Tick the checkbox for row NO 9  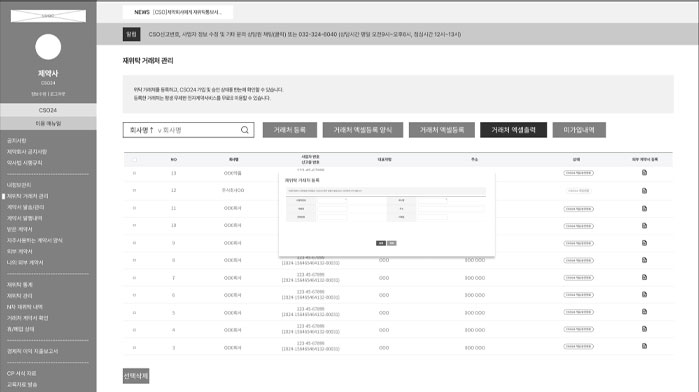[x=134, y=243]
